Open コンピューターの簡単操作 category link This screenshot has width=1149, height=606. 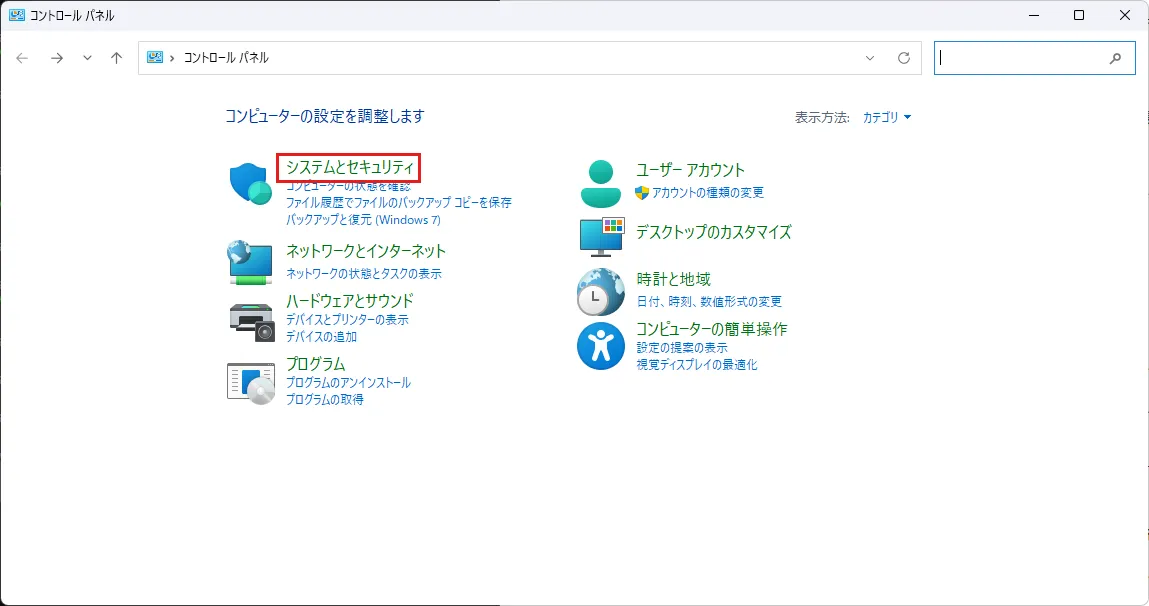(711, 329)
